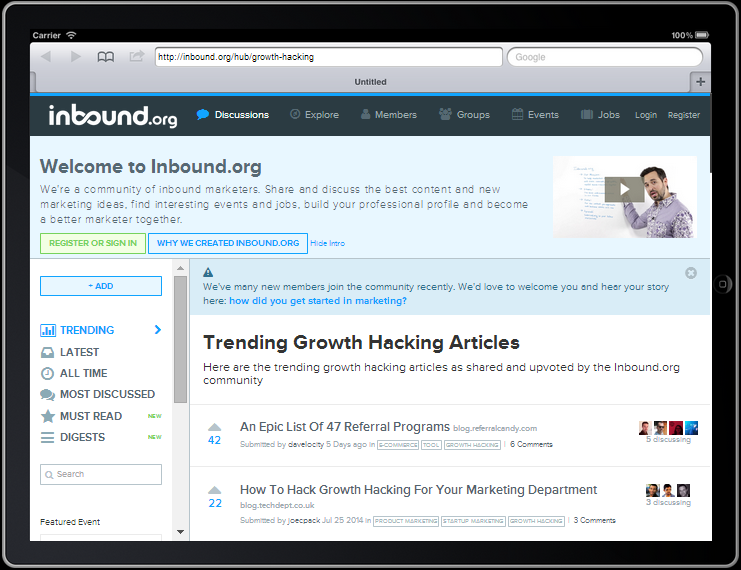Select MOST DISCUSSED in the sidebar
Image resolution: width=741 pixels, height=570 pixels.
(107, 394)
